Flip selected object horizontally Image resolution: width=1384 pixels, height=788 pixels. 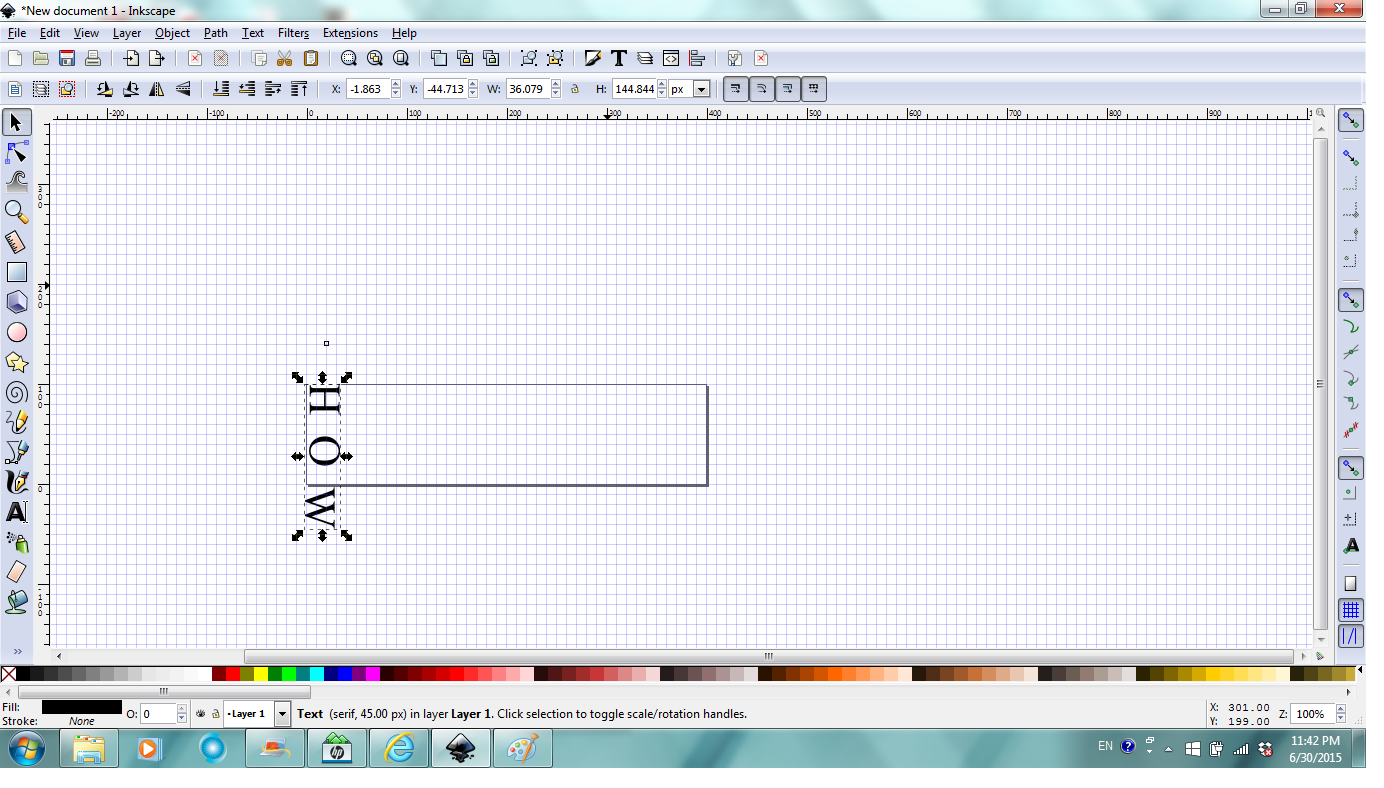[157, 89]
